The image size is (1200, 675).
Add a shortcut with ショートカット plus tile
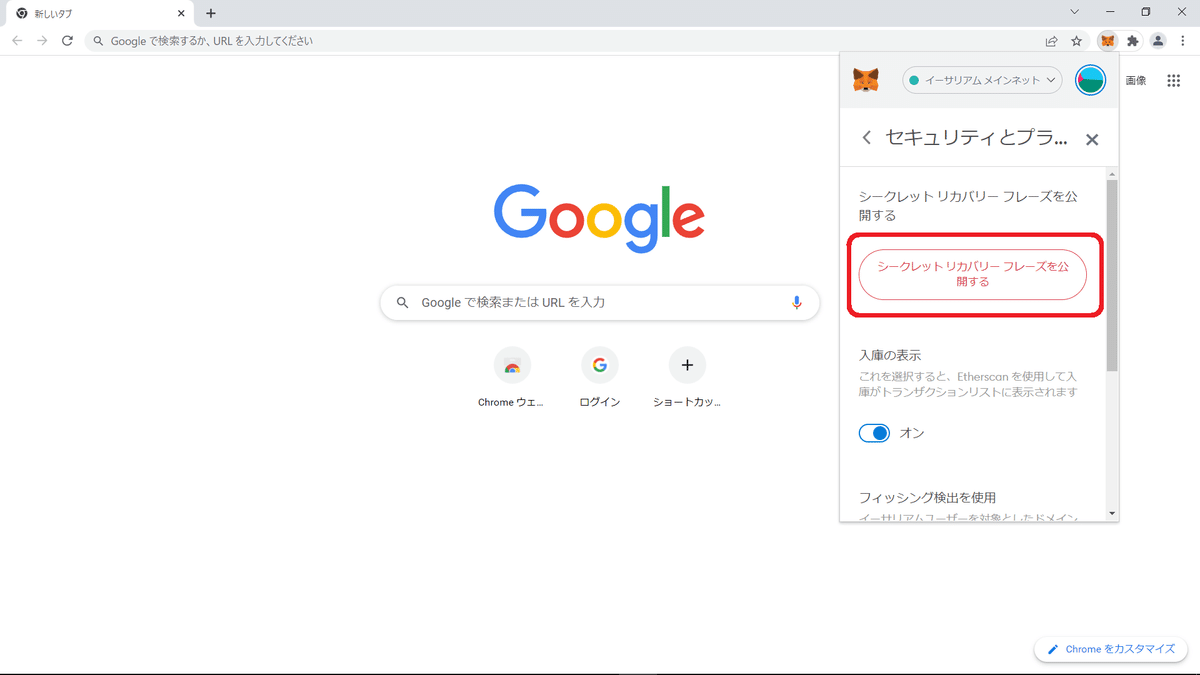pos(687,377)
